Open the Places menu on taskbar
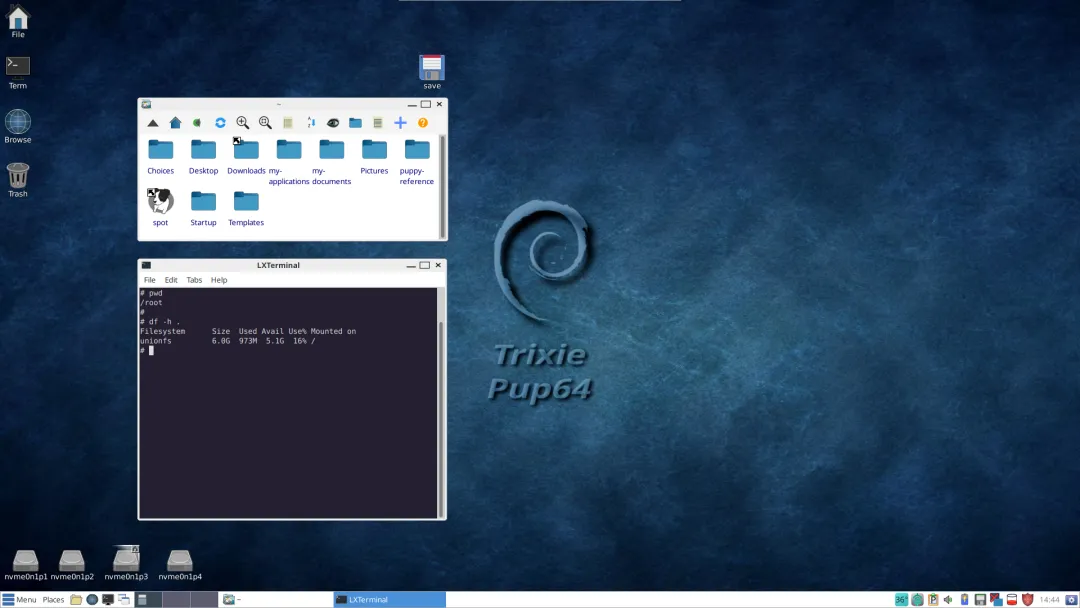This screenshot has width=1080, height=608. tap(53, 600)
